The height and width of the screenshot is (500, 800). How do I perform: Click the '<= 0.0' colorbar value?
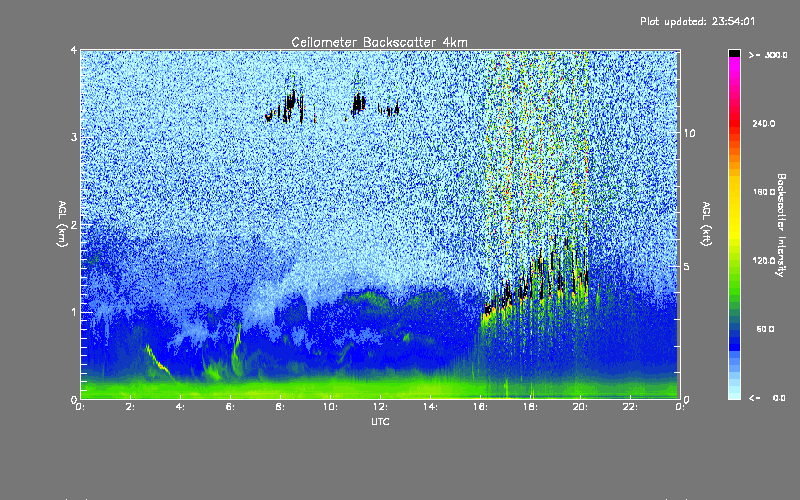767,397
